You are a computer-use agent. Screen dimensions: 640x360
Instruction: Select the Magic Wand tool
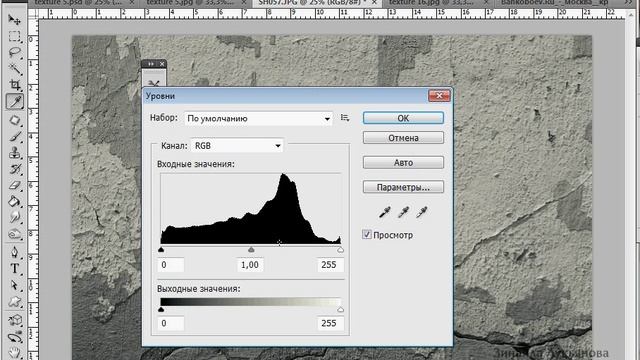[x=15, y=69]
